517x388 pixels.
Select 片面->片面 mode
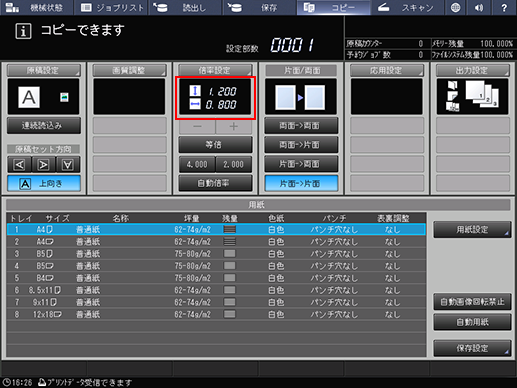coord(301,183)
